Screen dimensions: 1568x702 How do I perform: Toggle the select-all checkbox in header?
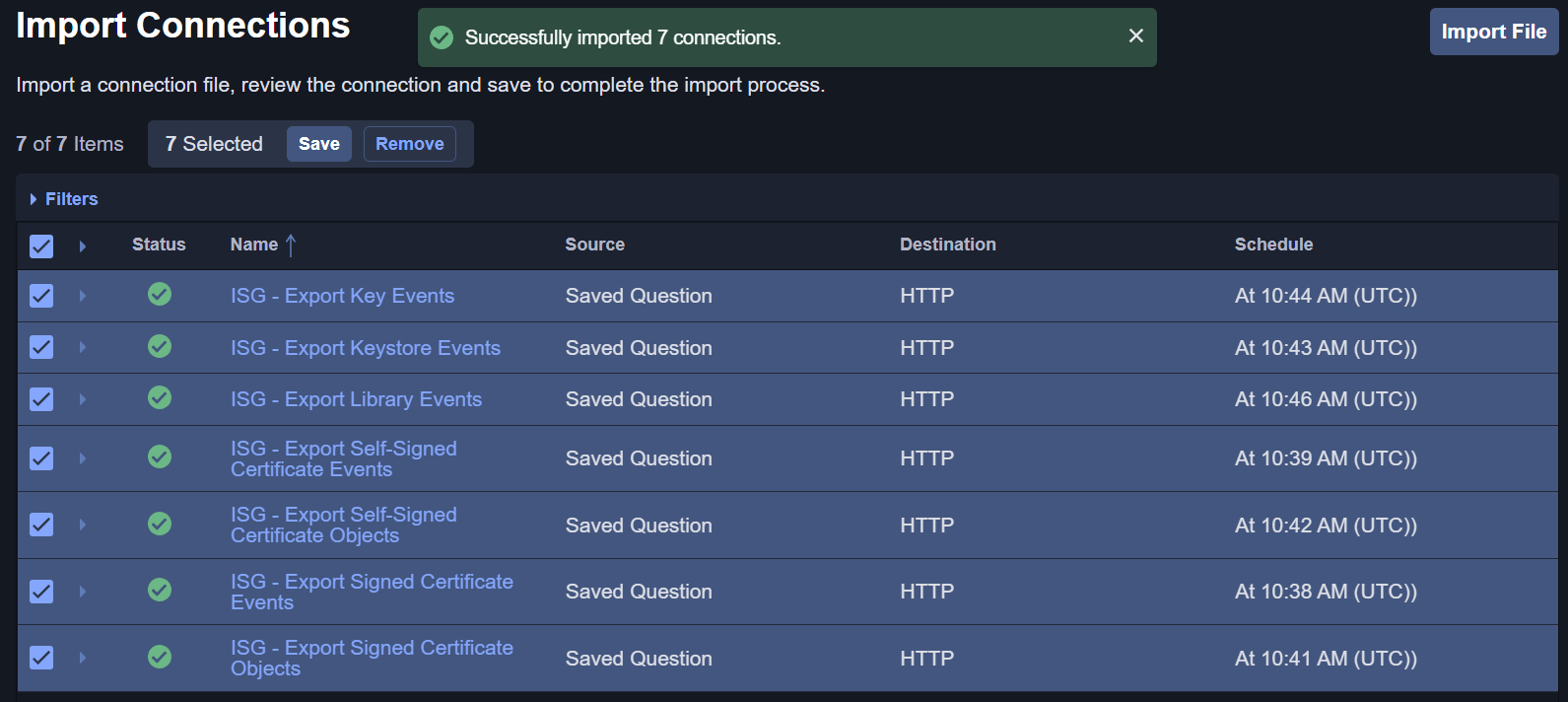click(x=41, y=246)
